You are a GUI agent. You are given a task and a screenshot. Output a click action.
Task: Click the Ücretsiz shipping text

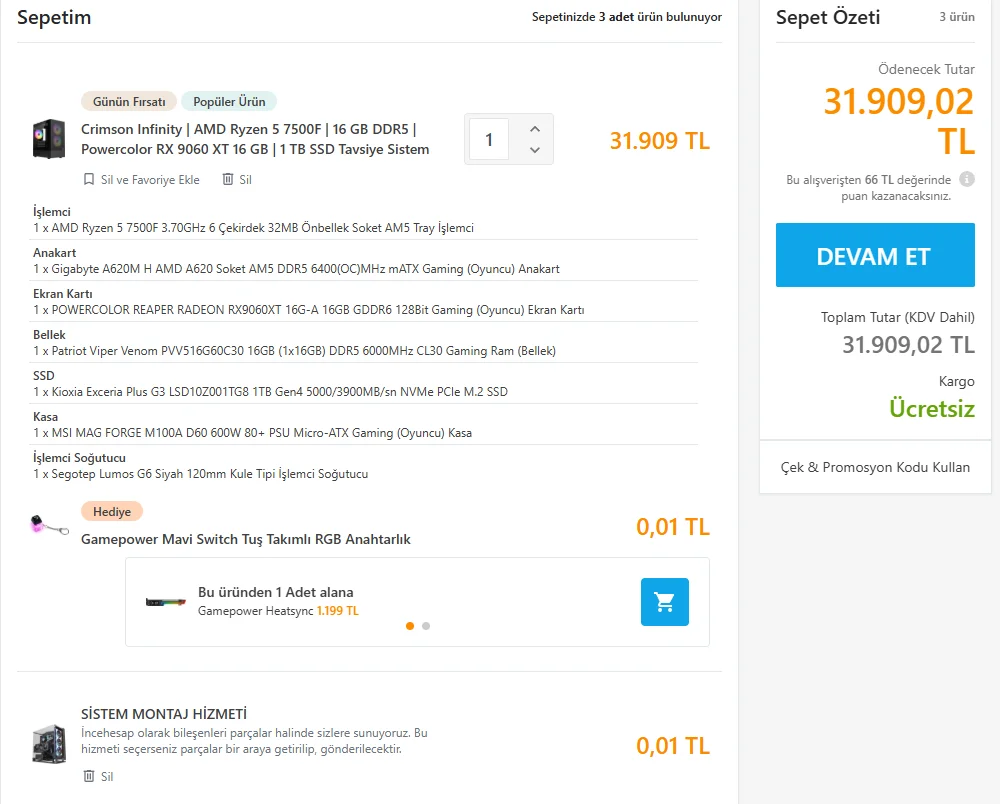pos(932,409)
